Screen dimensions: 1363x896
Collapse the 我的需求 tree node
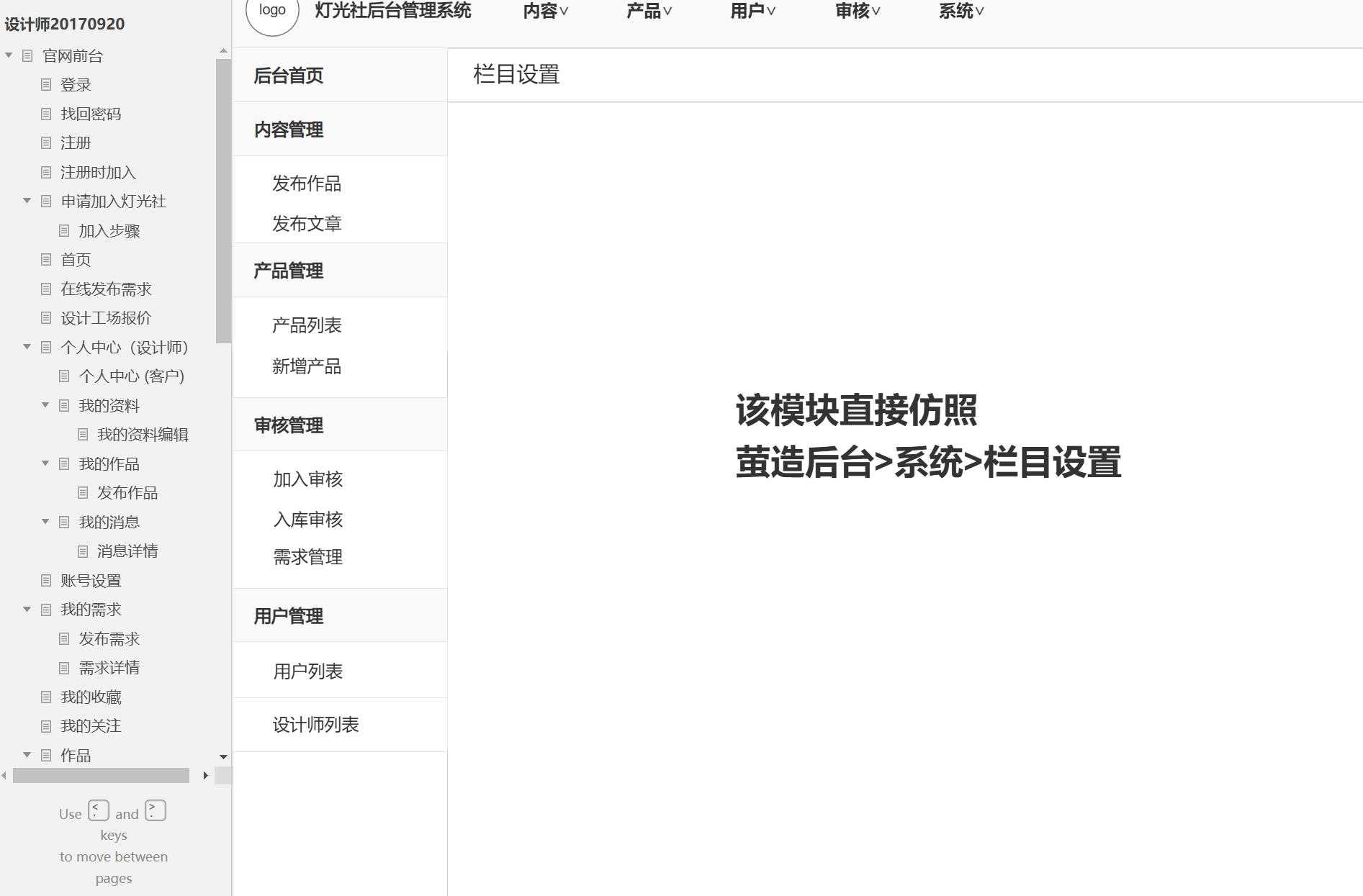[27, 609]
